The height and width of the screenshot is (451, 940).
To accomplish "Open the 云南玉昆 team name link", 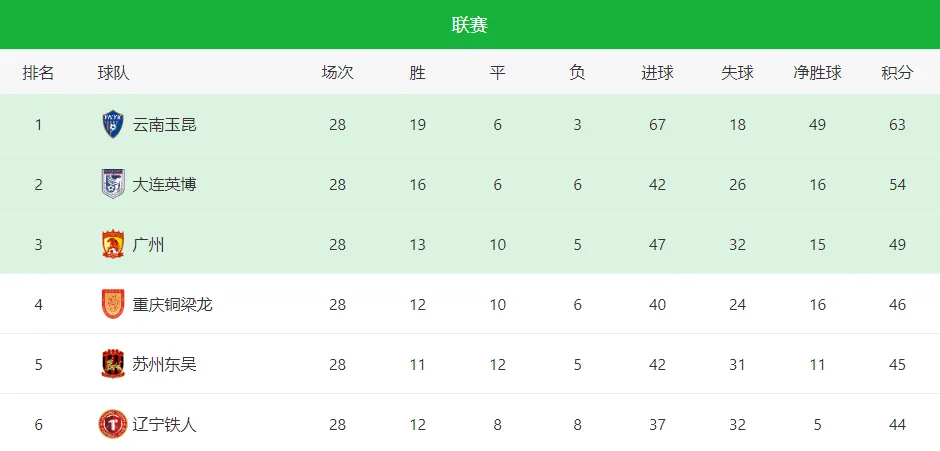I will (164, 125).
